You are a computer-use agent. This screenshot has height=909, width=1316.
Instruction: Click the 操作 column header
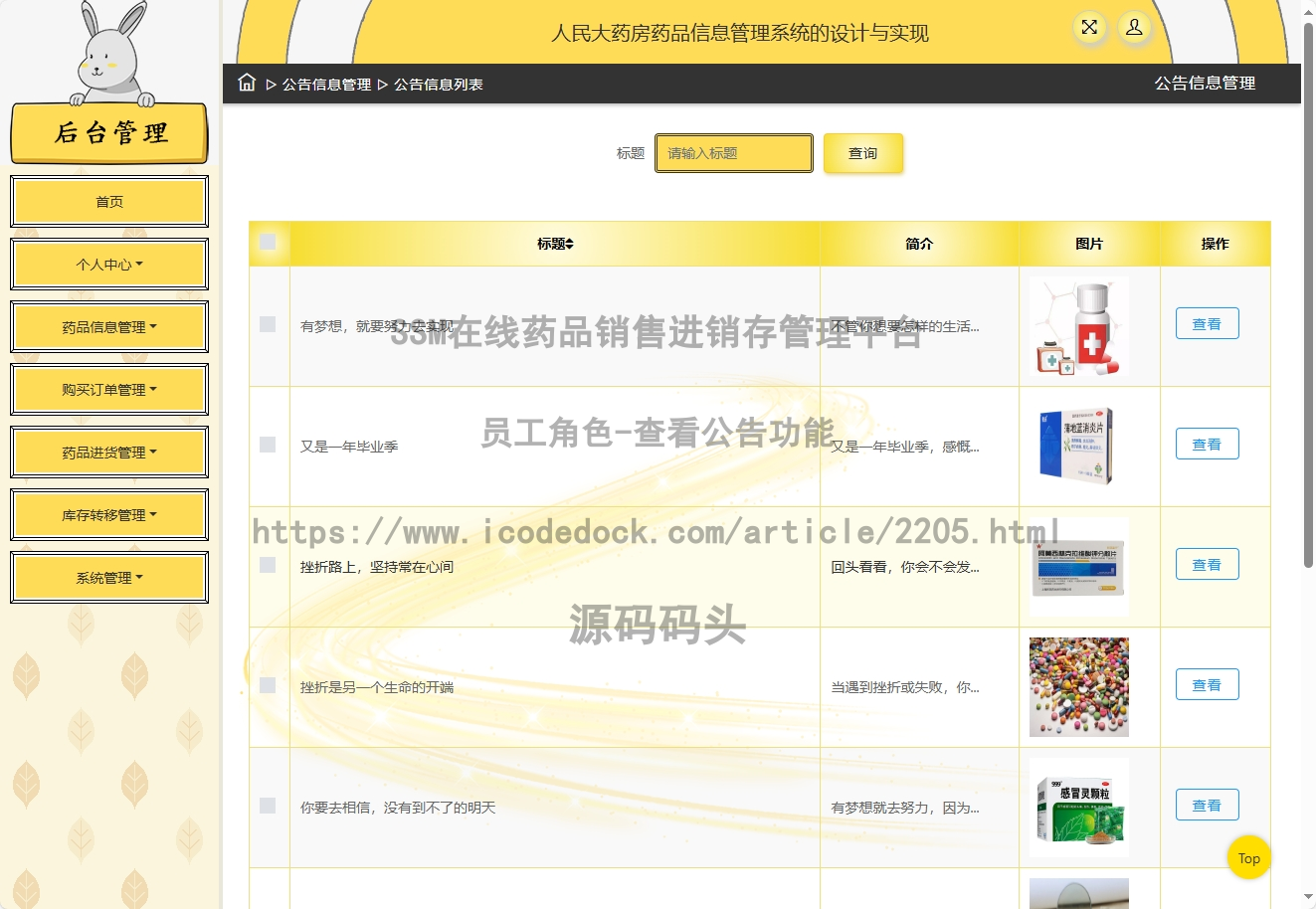(x=1215, y=244)
